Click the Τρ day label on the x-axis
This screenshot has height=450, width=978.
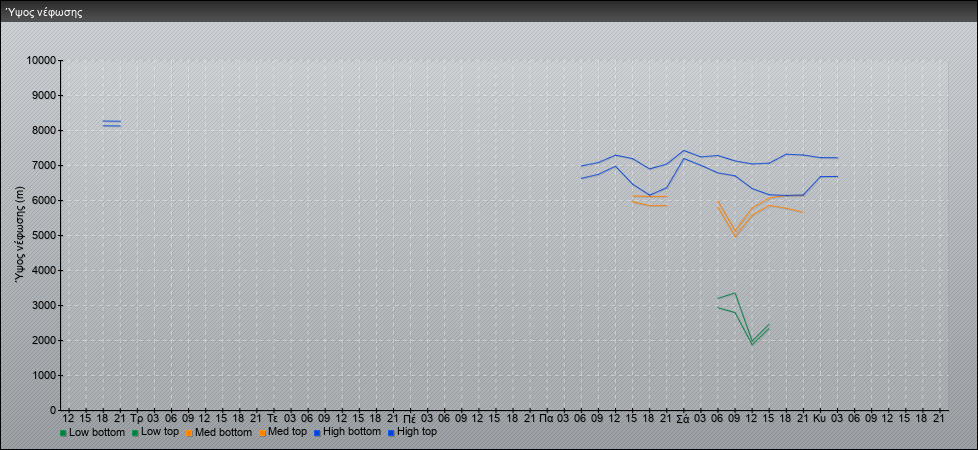[137, 418]
